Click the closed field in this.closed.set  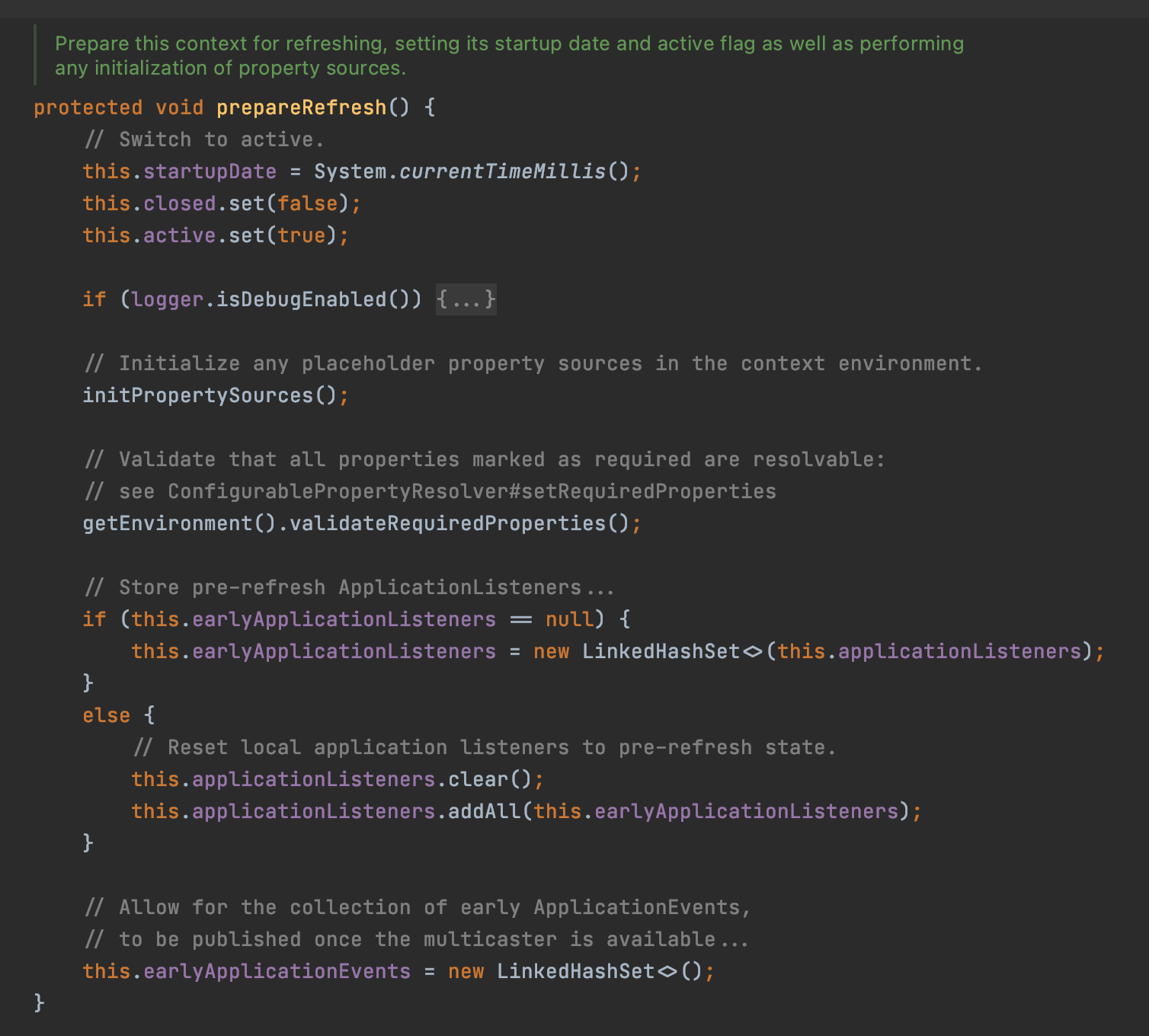coord(180,203)
